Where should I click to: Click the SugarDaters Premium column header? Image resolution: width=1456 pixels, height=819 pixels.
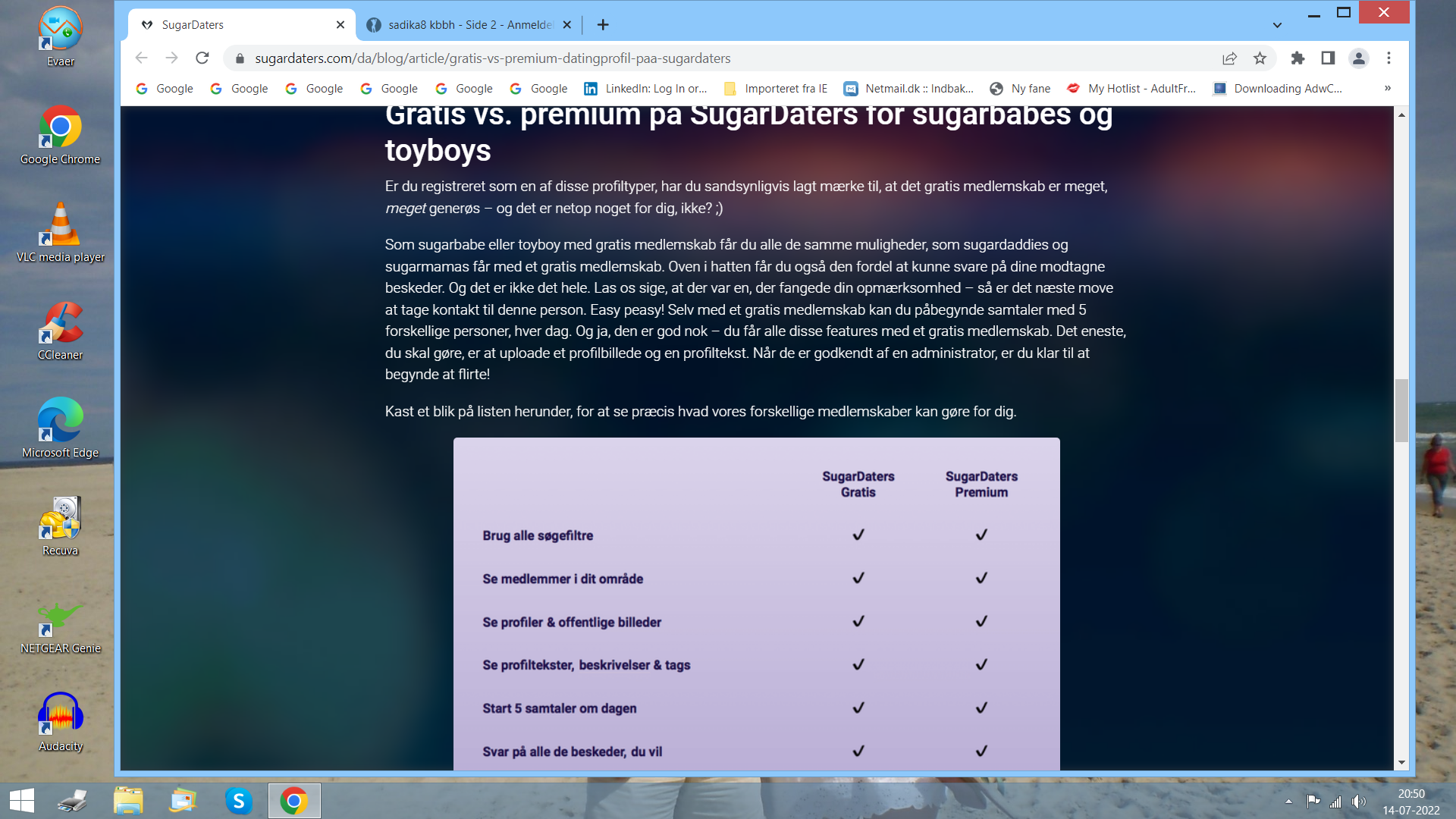pos(981,485)
